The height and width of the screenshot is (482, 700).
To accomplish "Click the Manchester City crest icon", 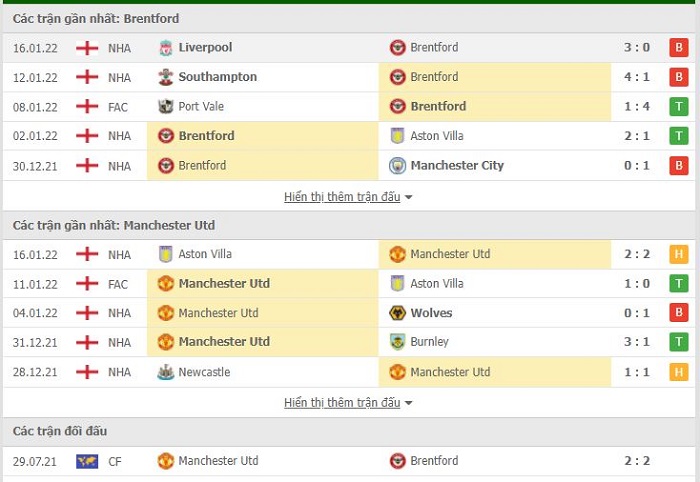I will click(397, 166).
